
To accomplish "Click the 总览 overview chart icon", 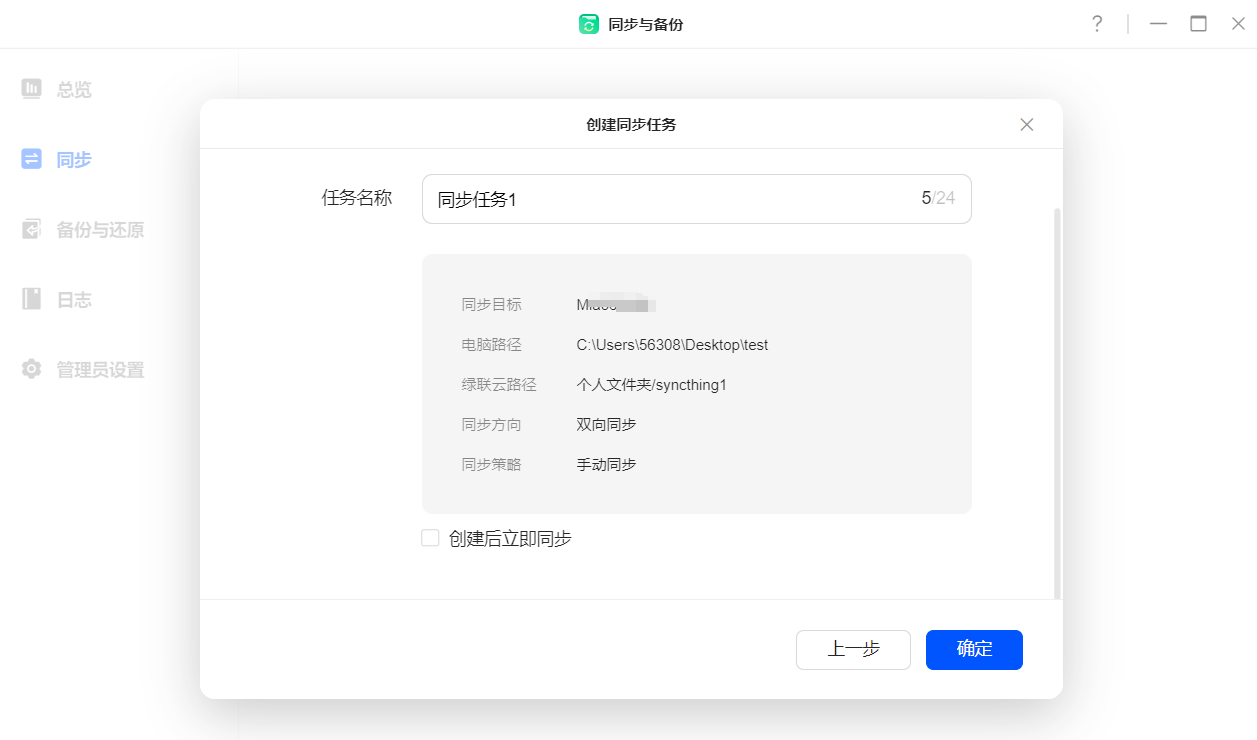I will (32, 89).
